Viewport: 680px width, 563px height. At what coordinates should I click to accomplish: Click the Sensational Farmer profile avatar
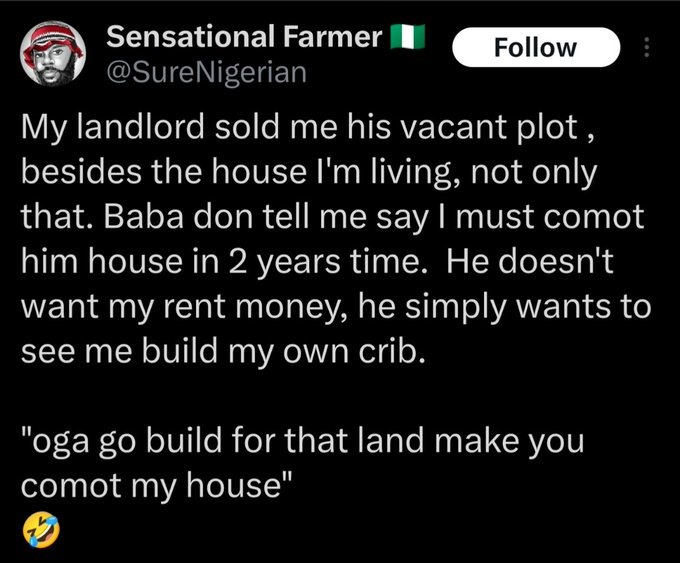tap(52, 53)
